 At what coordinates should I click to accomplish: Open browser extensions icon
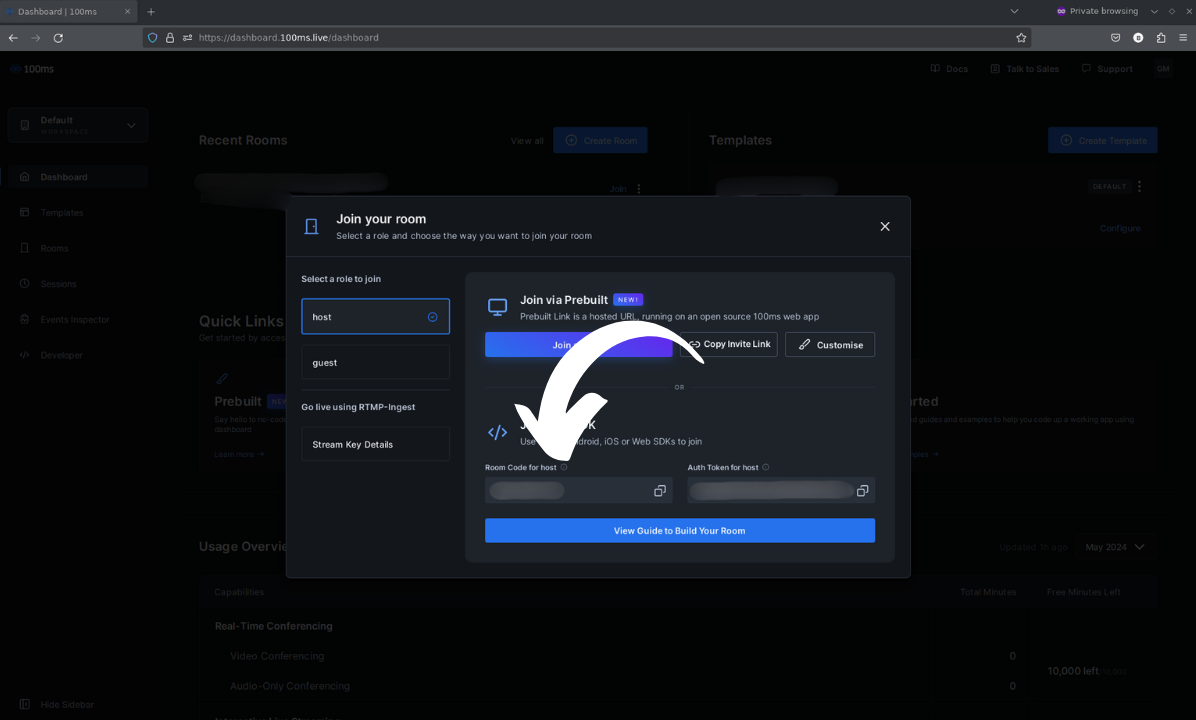click(x=1161, y=37)
